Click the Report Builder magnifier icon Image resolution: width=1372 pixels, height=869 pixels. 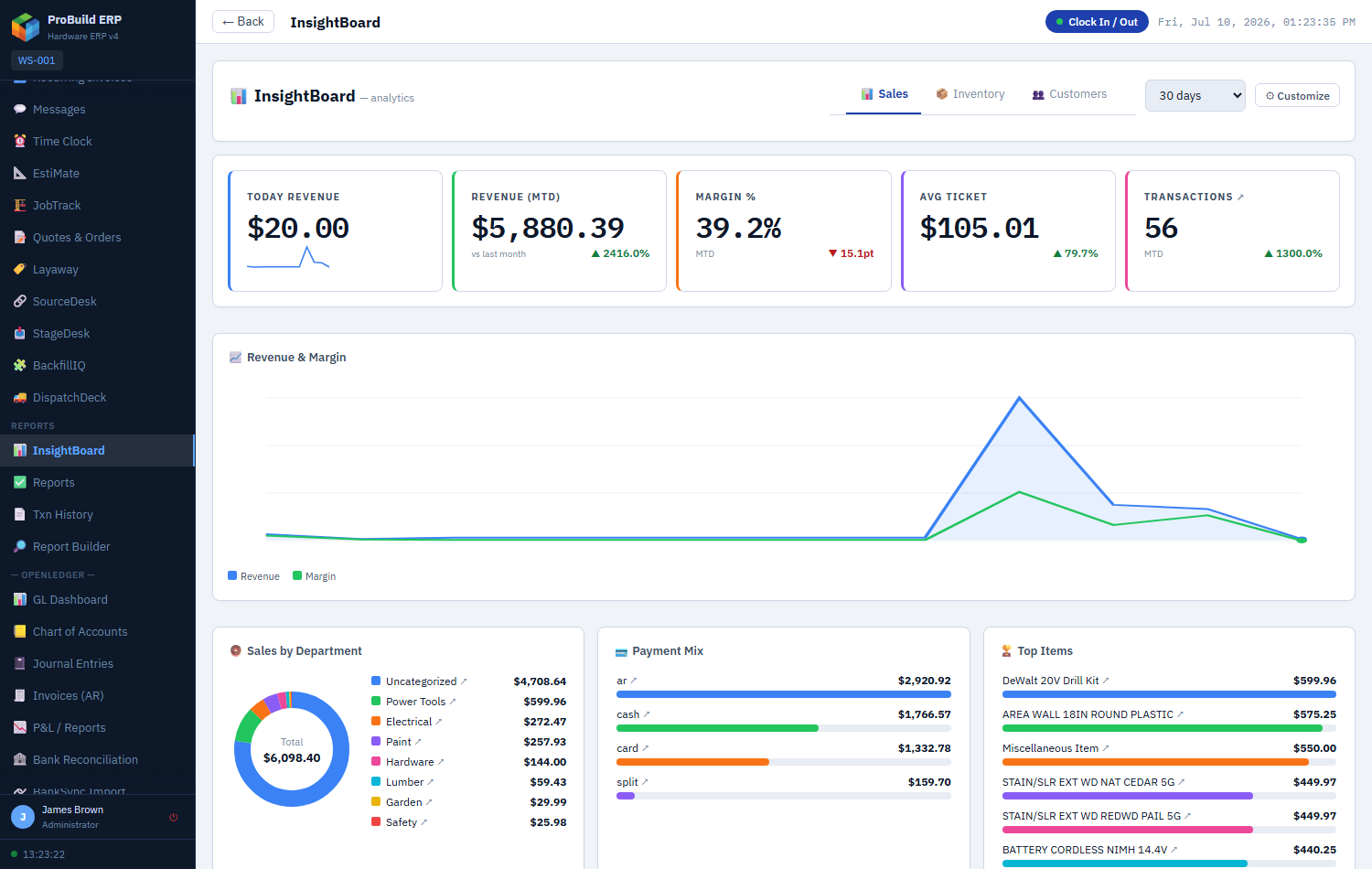(19, 546)
